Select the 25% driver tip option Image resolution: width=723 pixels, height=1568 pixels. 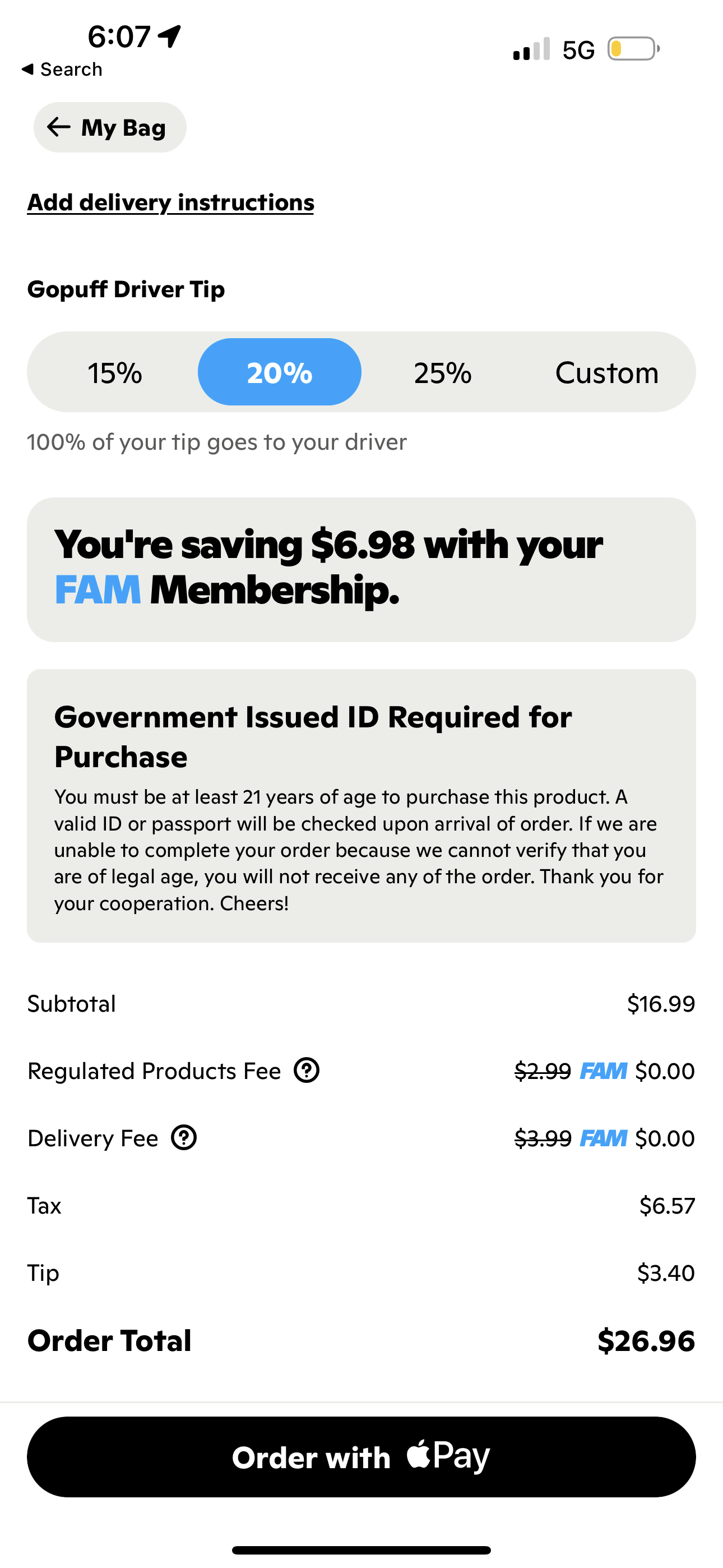click(x=441, y=372)
